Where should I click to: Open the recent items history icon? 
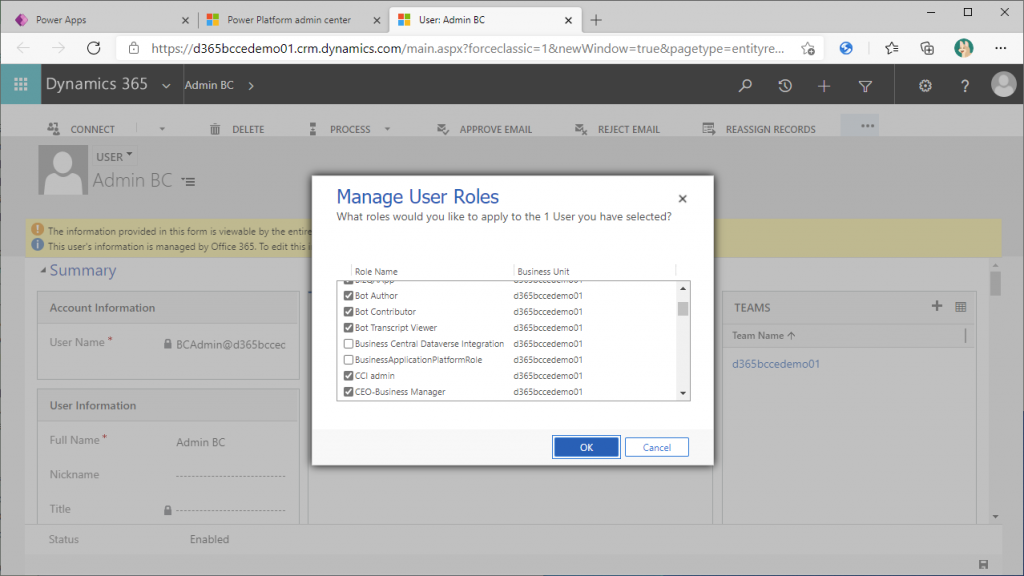(x=785, y=86)
